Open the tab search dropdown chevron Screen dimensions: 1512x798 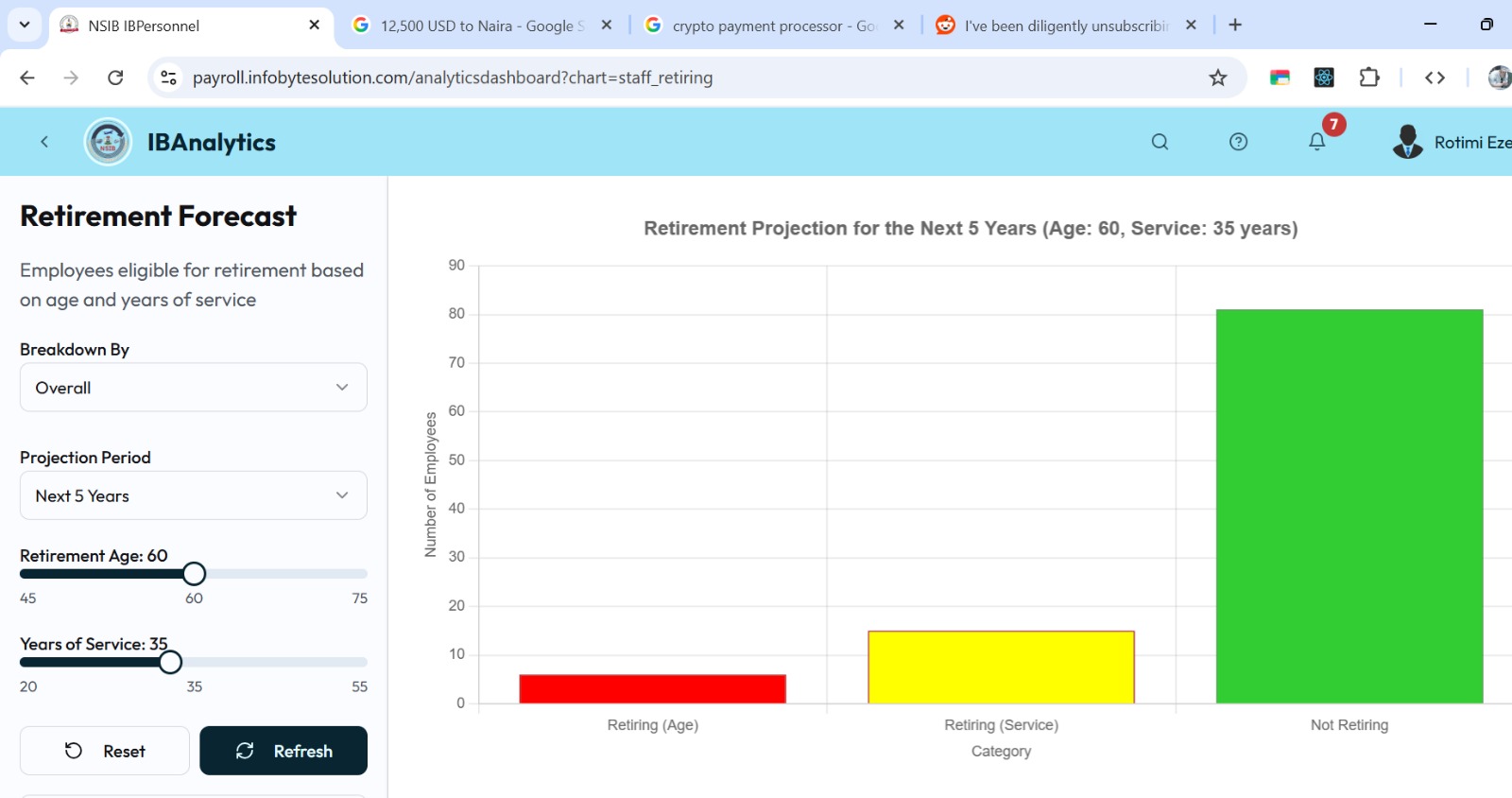(x=25, y=26)
